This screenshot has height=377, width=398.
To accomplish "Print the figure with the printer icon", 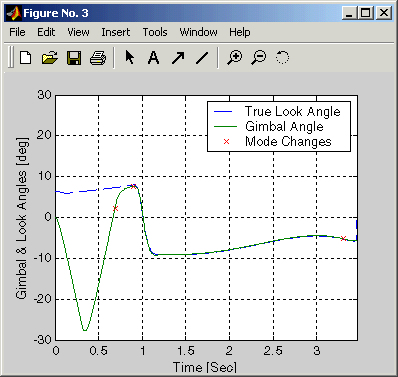I will coord(98,58).
